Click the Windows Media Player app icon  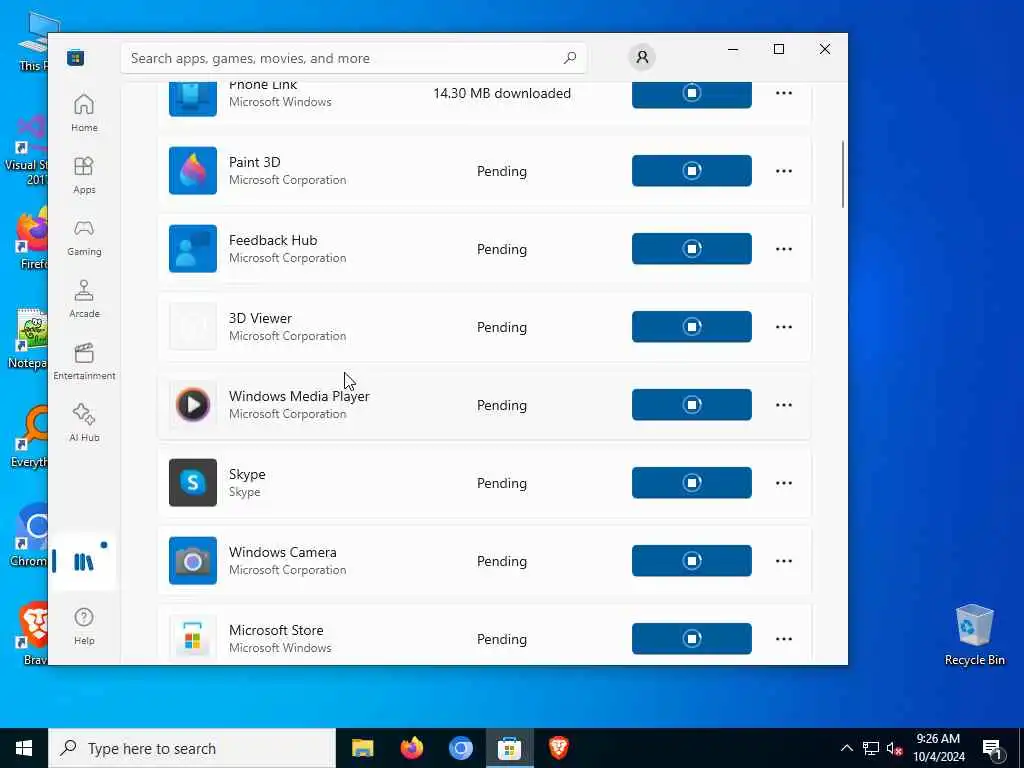tap(193, 405)
